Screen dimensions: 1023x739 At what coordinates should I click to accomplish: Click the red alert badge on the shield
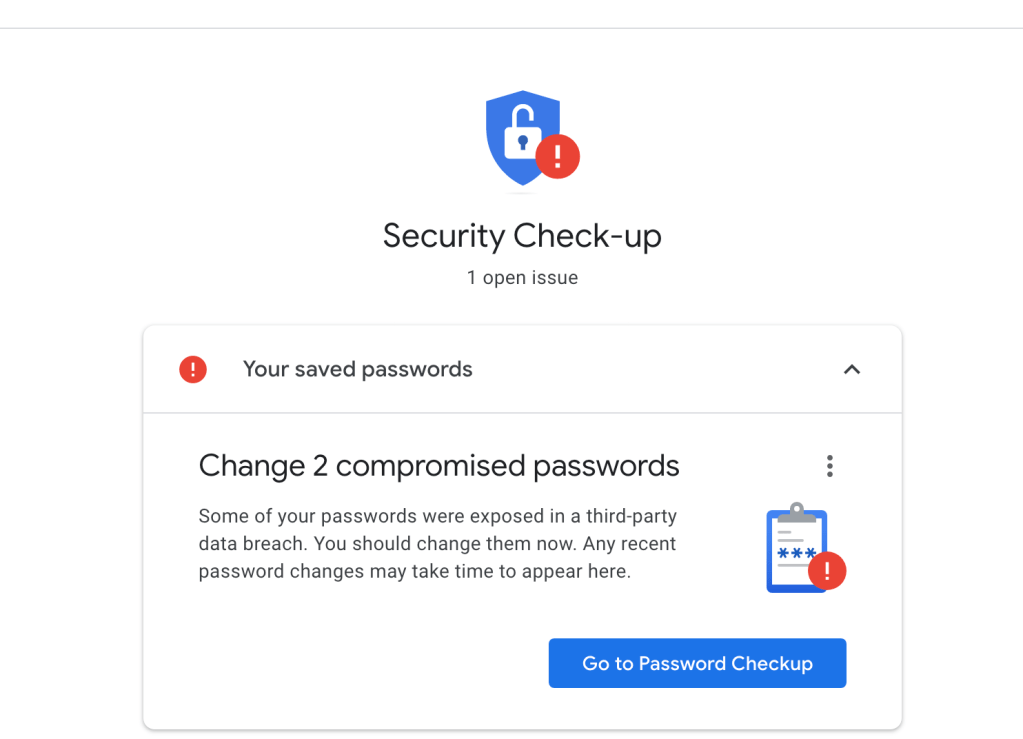[x=557, y=157]
